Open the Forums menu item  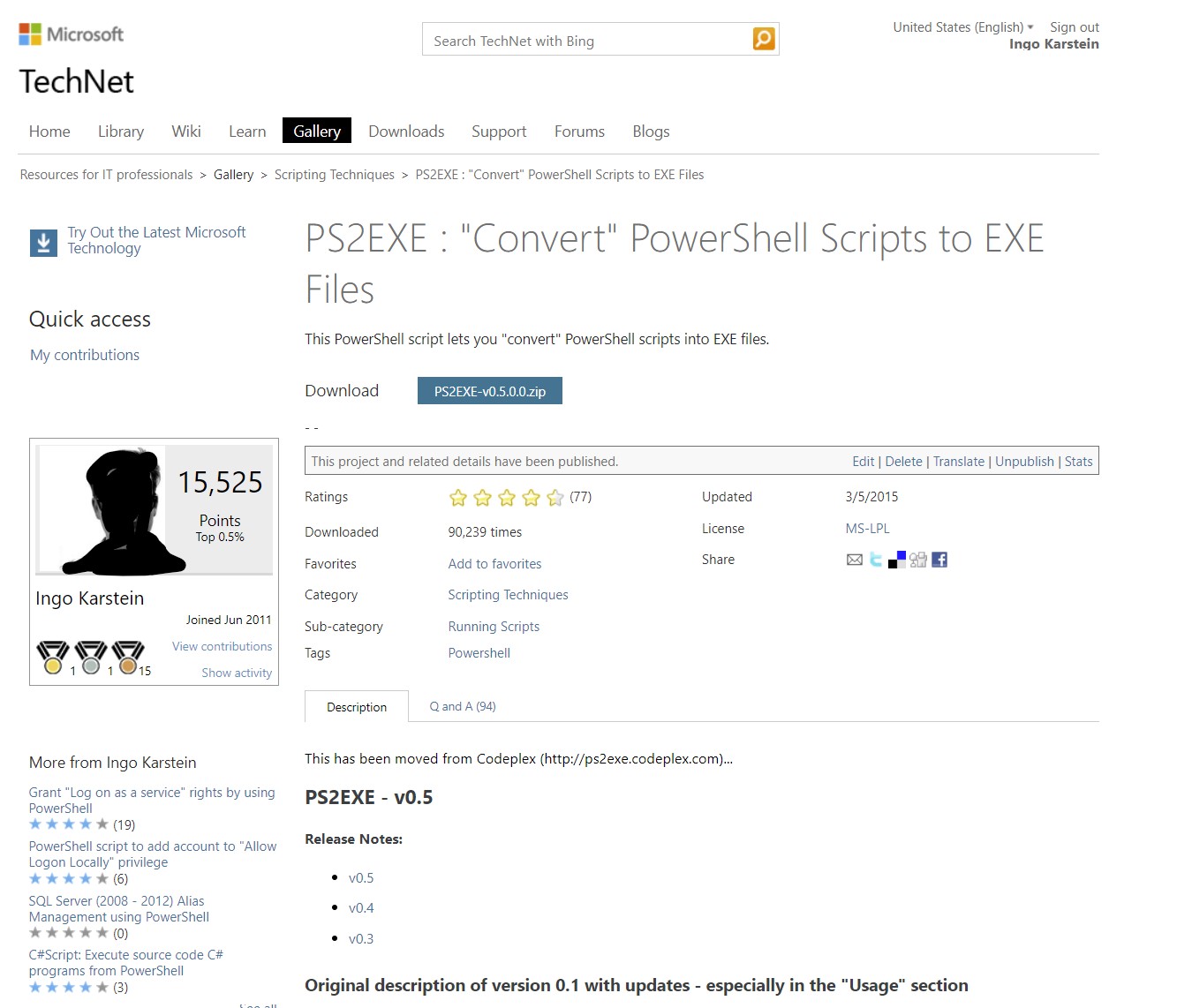click(x=579, y=132)
